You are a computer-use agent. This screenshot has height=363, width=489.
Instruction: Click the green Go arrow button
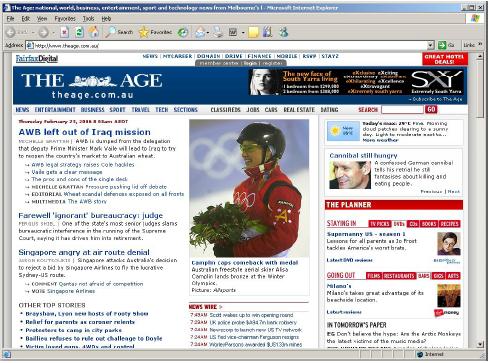tap(442, 45)
